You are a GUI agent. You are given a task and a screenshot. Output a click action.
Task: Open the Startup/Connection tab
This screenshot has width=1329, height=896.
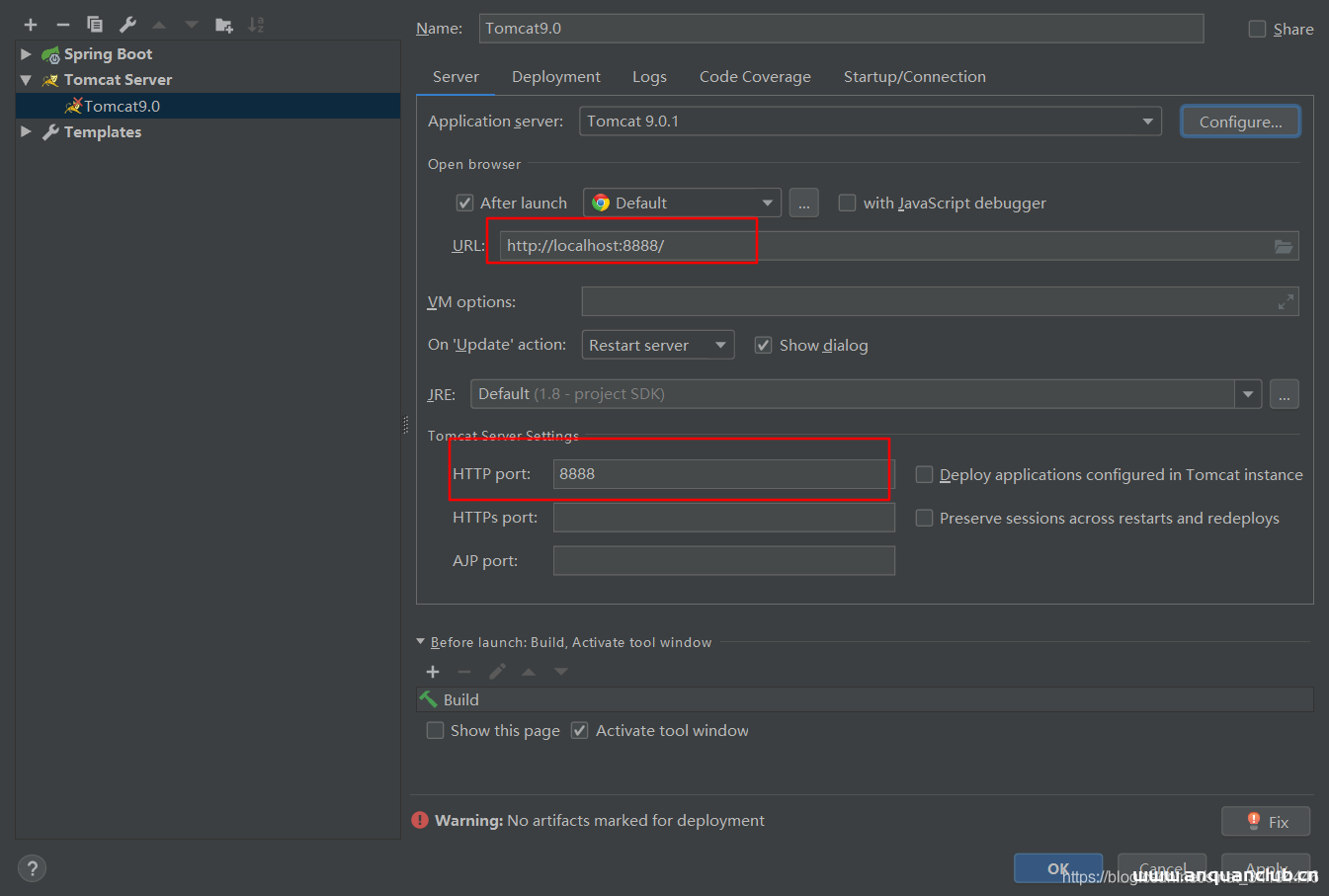[x=914, y=77]
